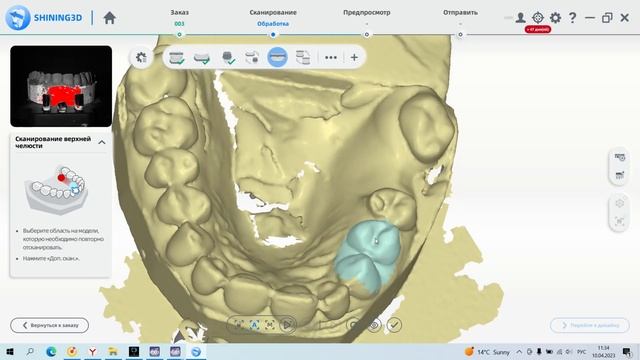Click the blue highlighted tooth on model
Screen dimensions: 640x360
click(x=367, y=256)
